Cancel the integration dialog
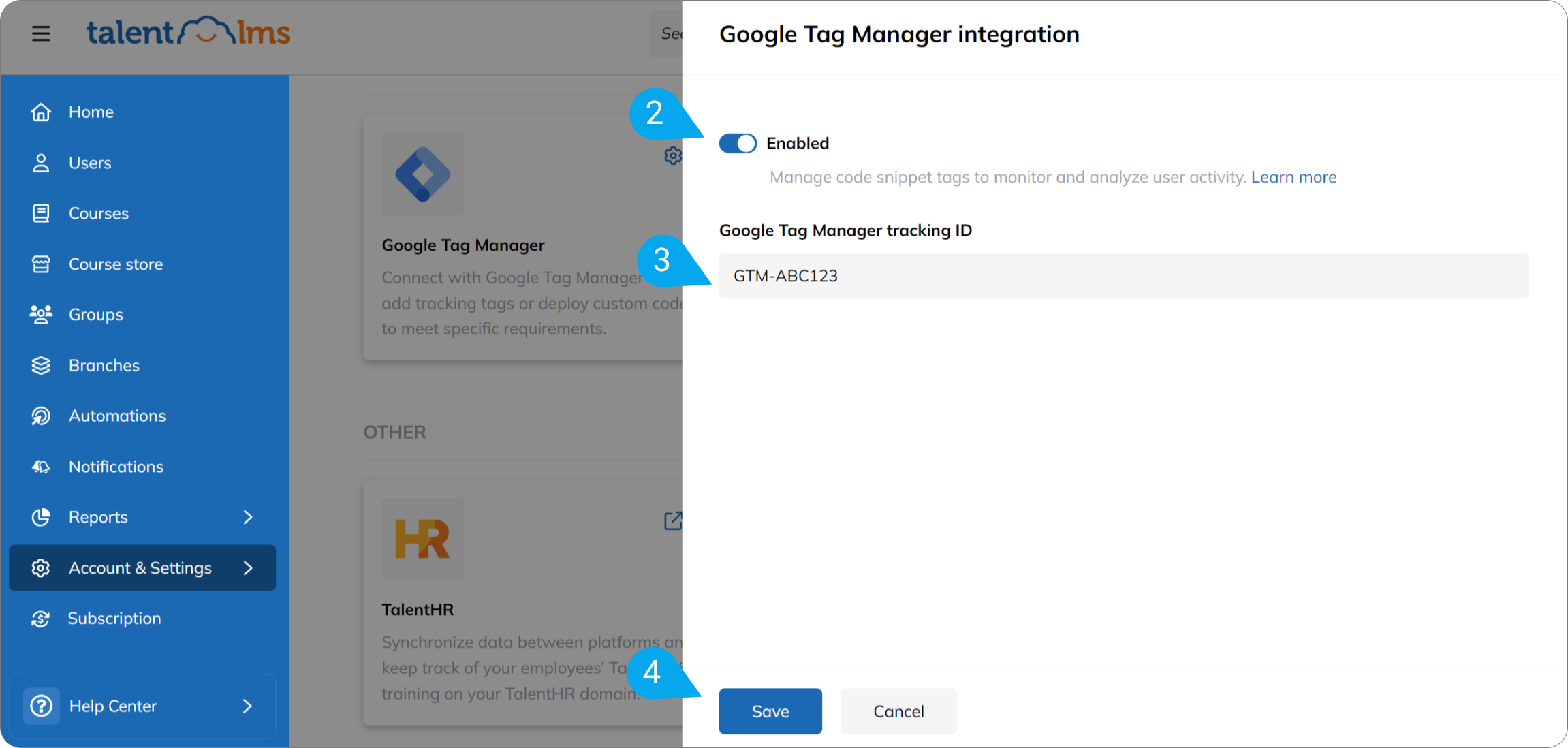Screen dimensions: 1568x748 [x=898, y=711]
